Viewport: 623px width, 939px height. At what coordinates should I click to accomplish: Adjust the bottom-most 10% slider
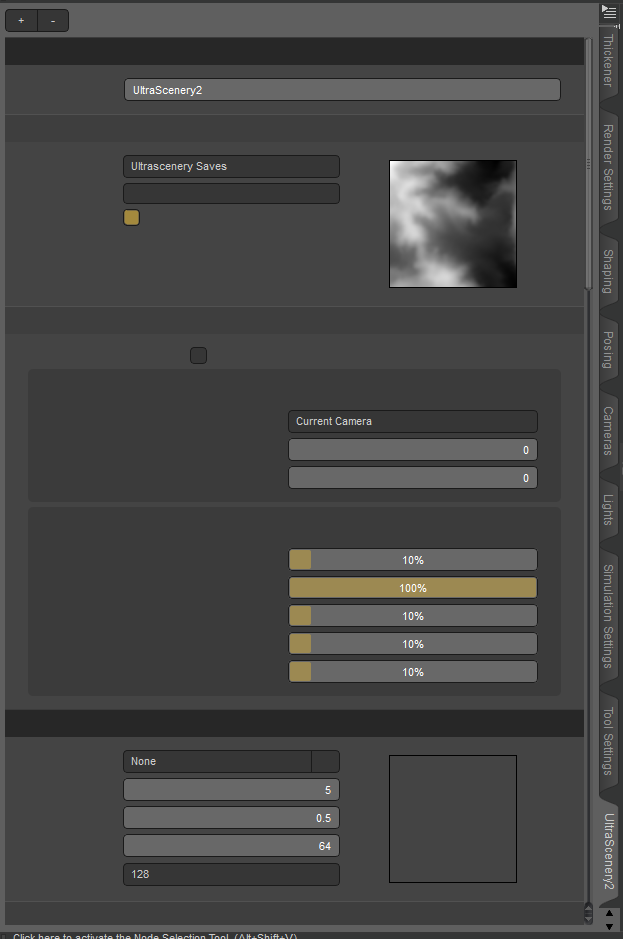point(413,672)
